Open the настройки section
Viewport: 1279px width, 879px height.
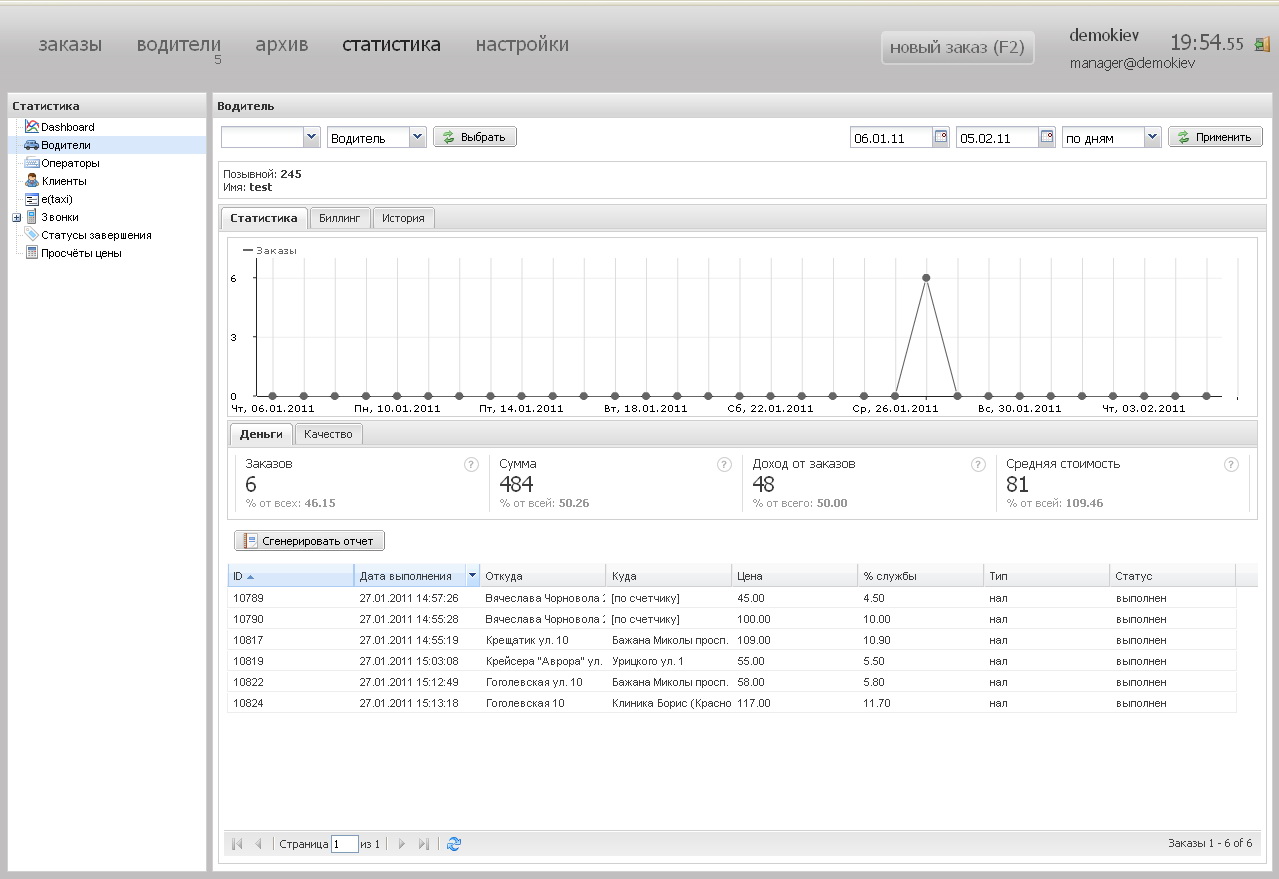[x=522, y=45]
